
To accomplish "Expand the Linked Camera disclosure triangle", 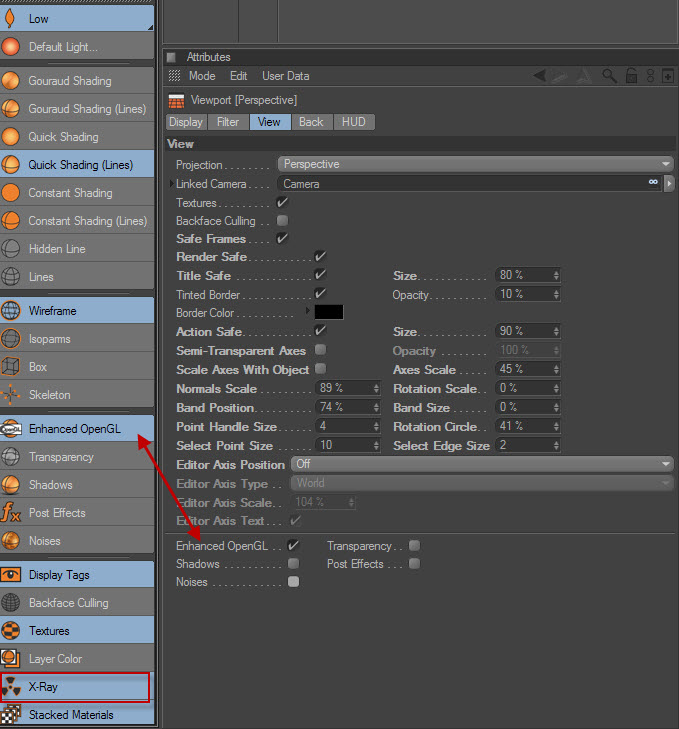I will (171, 184).
